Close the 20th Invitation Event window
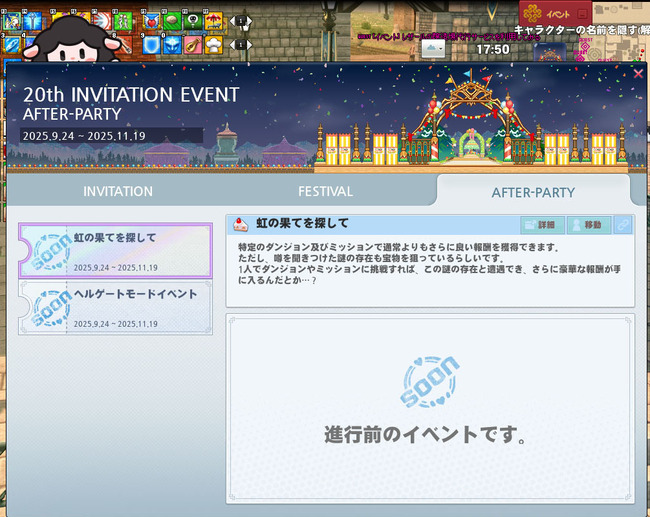The width and height of the screenshot is (650, 517). (638, 74)
